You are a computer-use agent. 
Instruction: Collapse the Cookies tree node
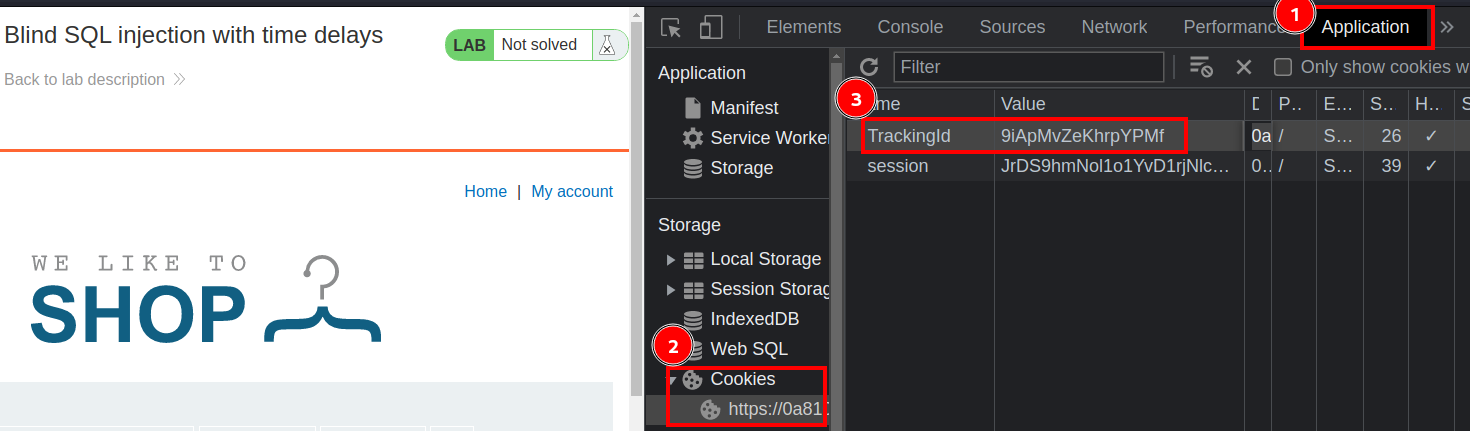pyautogui.click(x=672, y=380)
